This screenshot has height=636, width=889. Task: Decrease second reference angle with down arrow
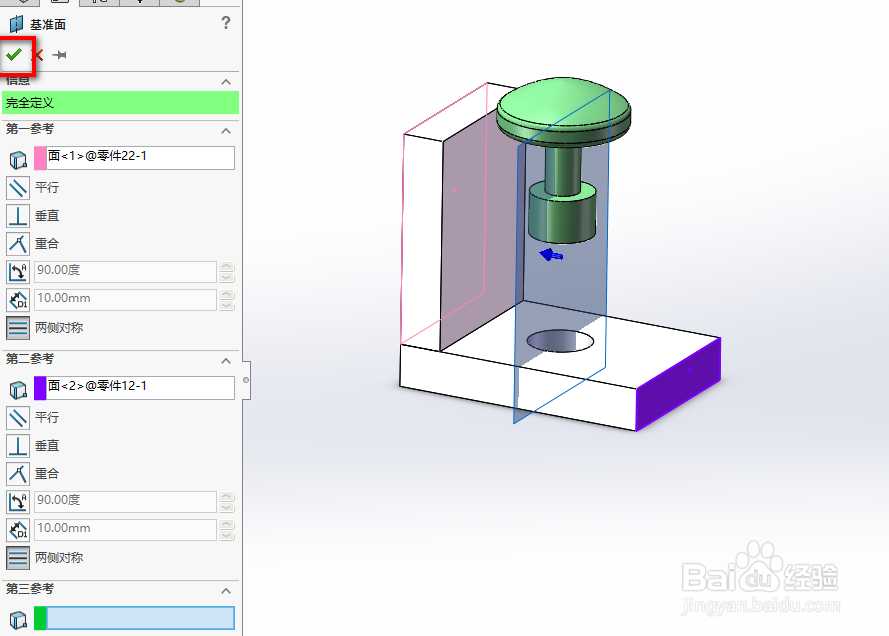[x=227, y=507]
